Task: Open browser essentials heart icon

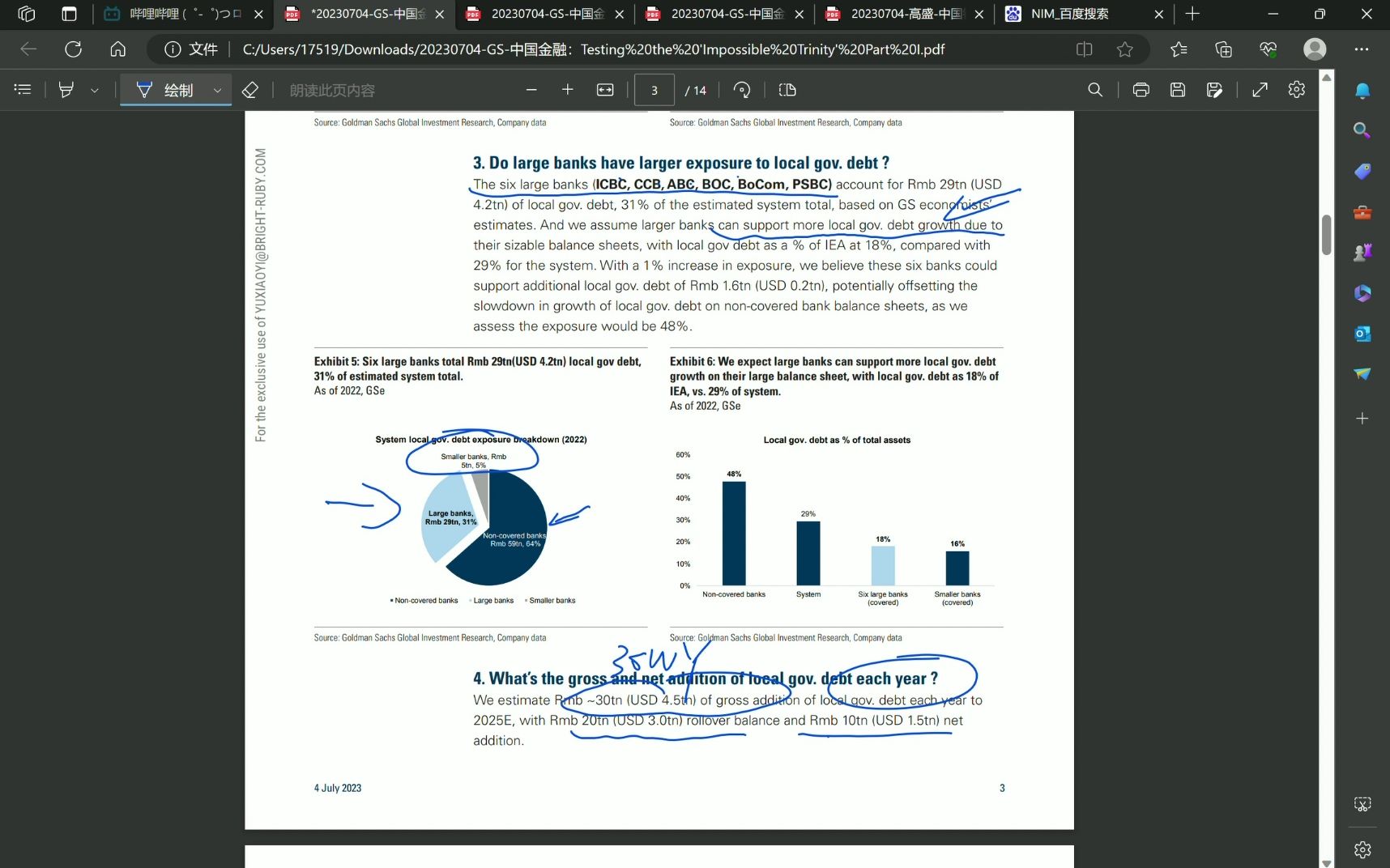Action: (1268, 49)
